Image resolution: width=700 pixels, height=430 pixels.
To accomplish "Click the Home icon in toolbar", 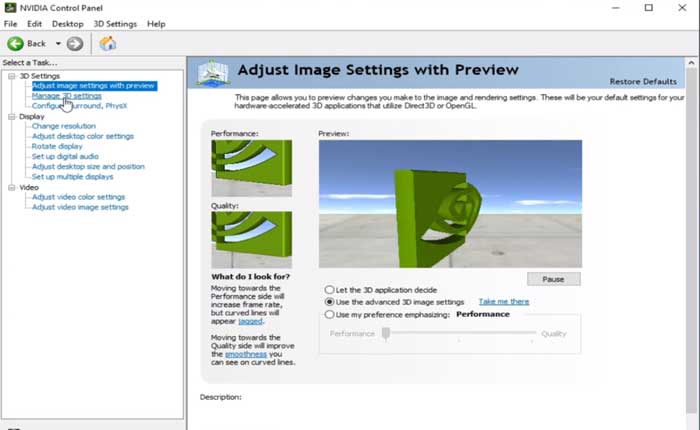I will [x=107, y=44].
